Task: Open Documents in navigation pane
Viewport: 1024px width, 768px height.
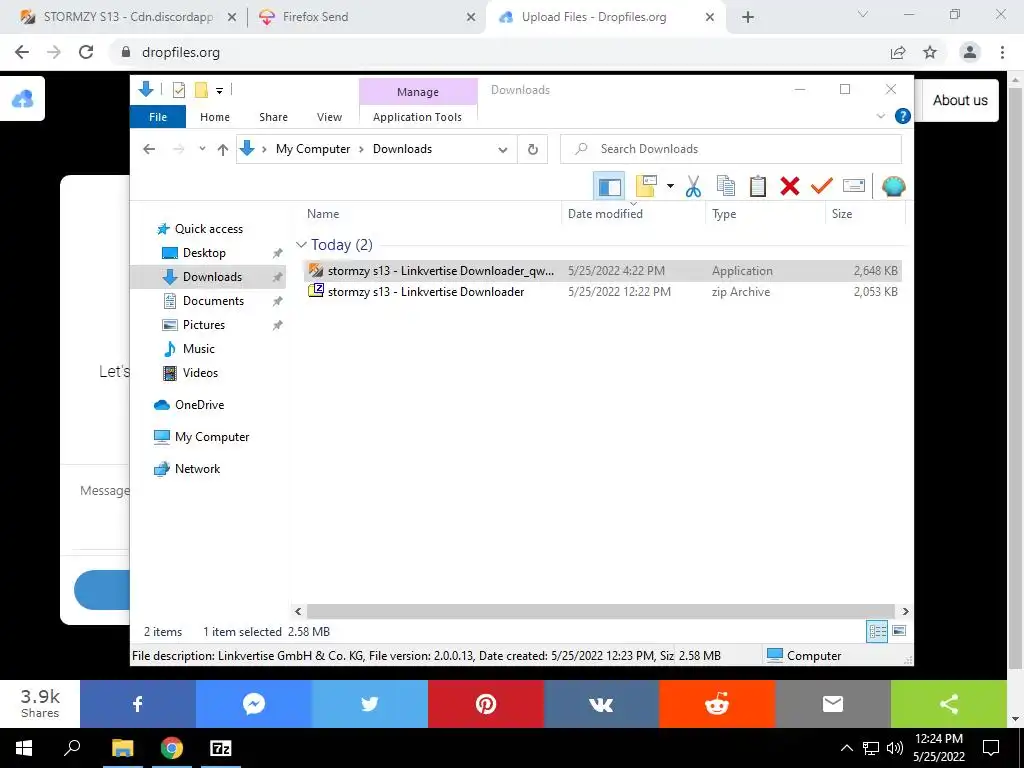Action: coord(213,301)
